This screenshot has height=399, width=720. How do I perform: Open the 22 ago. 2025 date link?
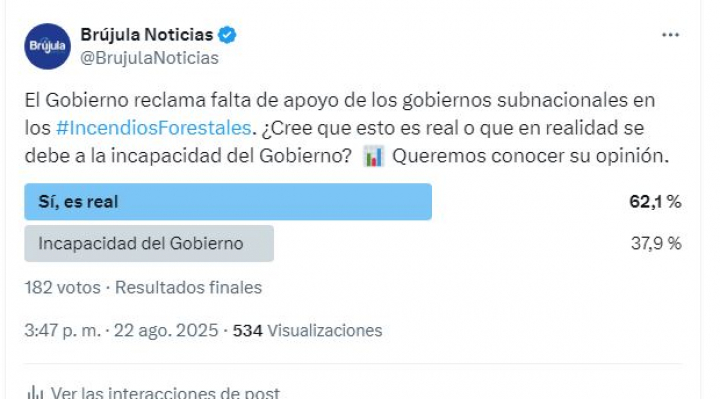(166, 331)
